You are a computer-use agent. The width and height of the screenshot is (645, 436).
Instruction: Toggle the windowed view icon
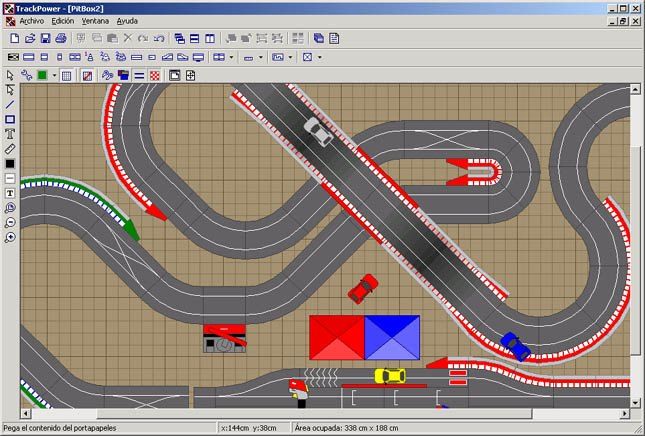pos(174,75)
